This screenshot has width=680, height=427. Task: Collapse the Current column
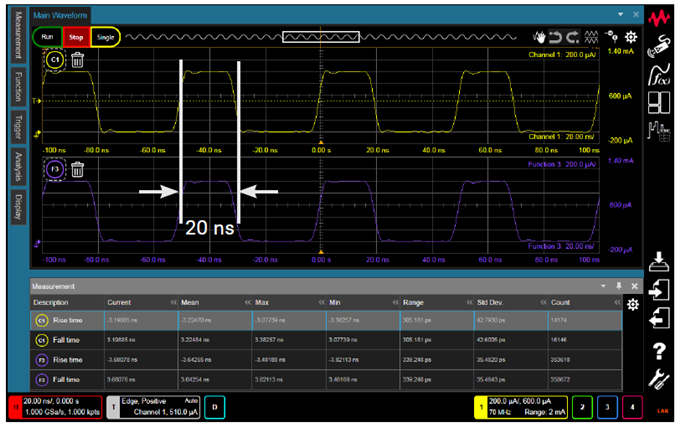pyautogui.click(x=173, y=302)
